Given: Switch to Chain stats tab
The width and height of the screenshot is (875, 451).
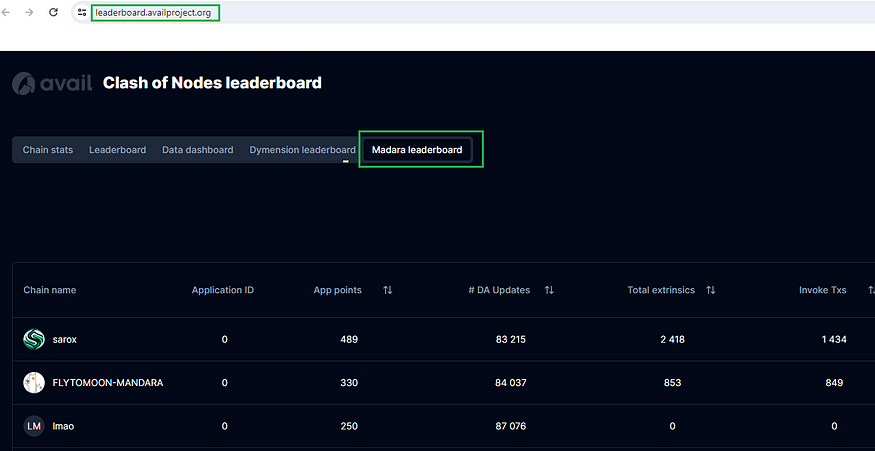Looking at the screenshot, I should (47, 150).
